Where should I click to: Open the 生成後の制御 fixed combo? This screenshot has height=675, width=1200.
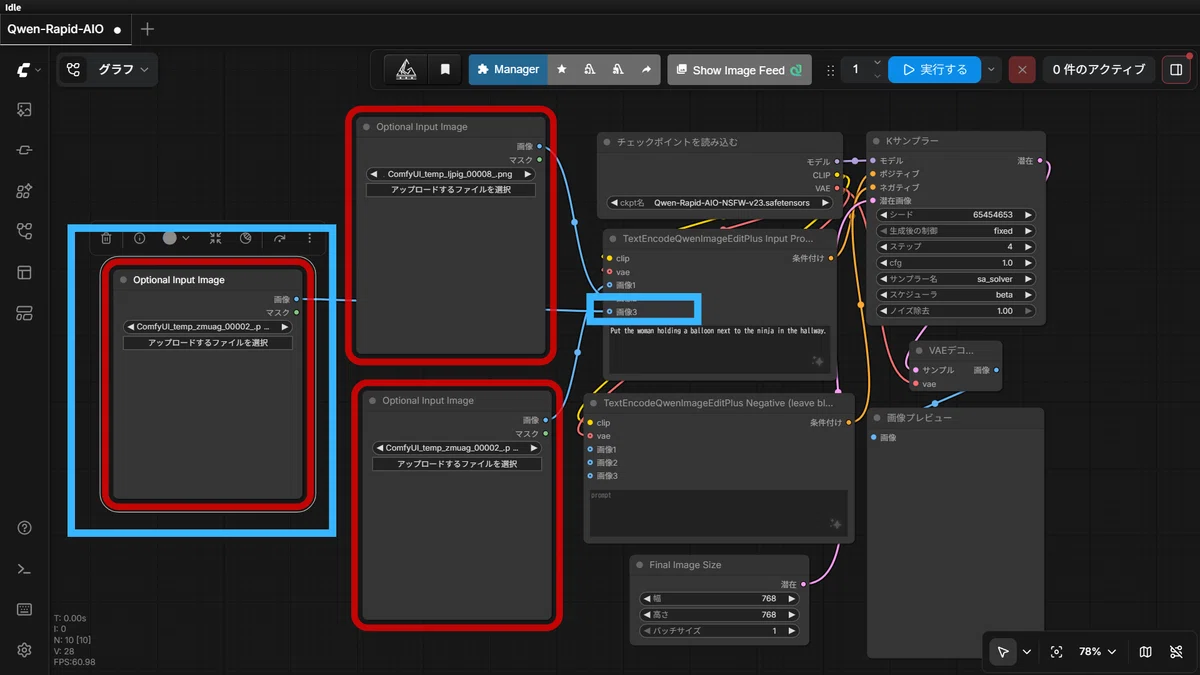pyautogui.click(x=955, y=230)
